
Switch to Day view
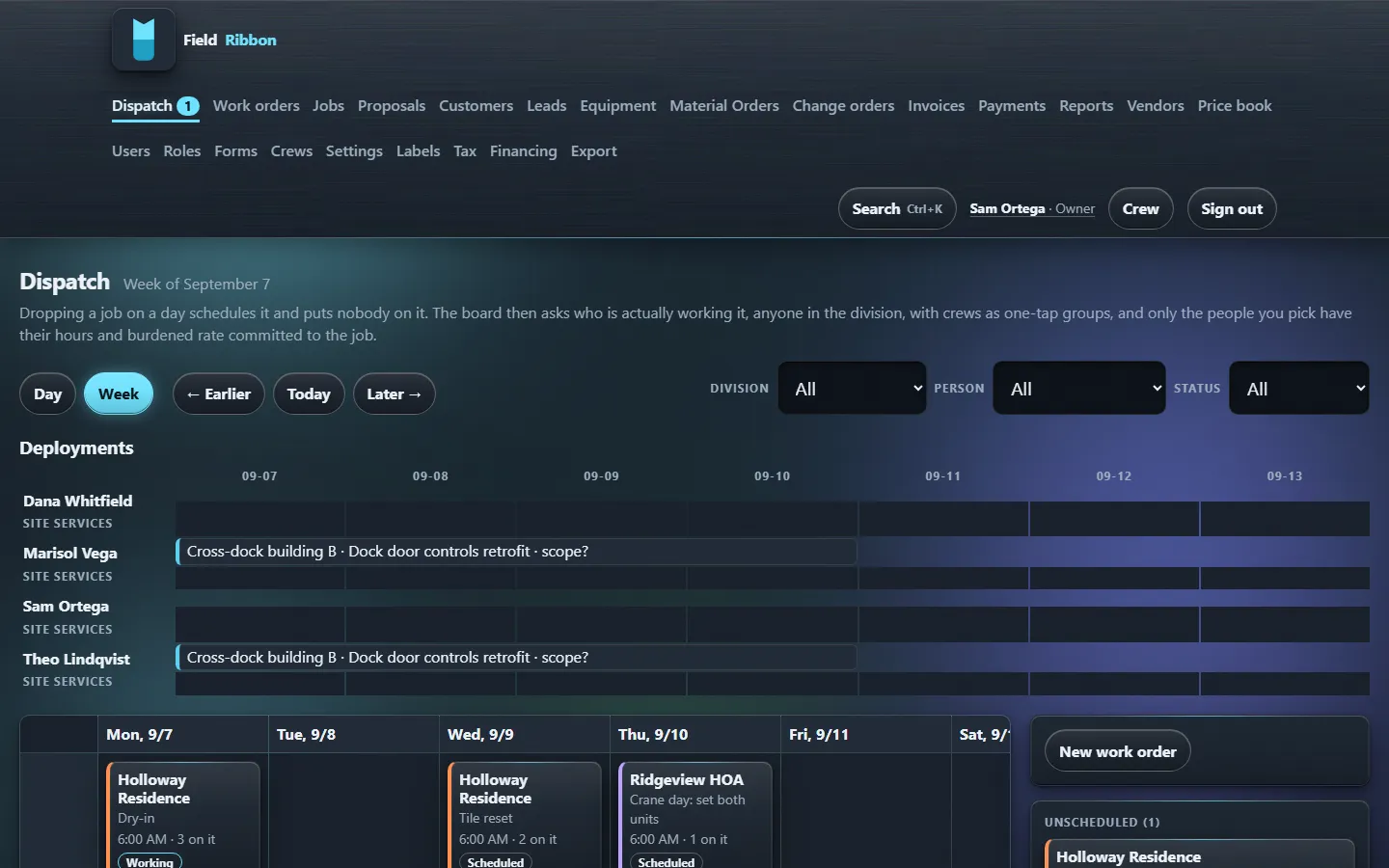coord(47,393)
